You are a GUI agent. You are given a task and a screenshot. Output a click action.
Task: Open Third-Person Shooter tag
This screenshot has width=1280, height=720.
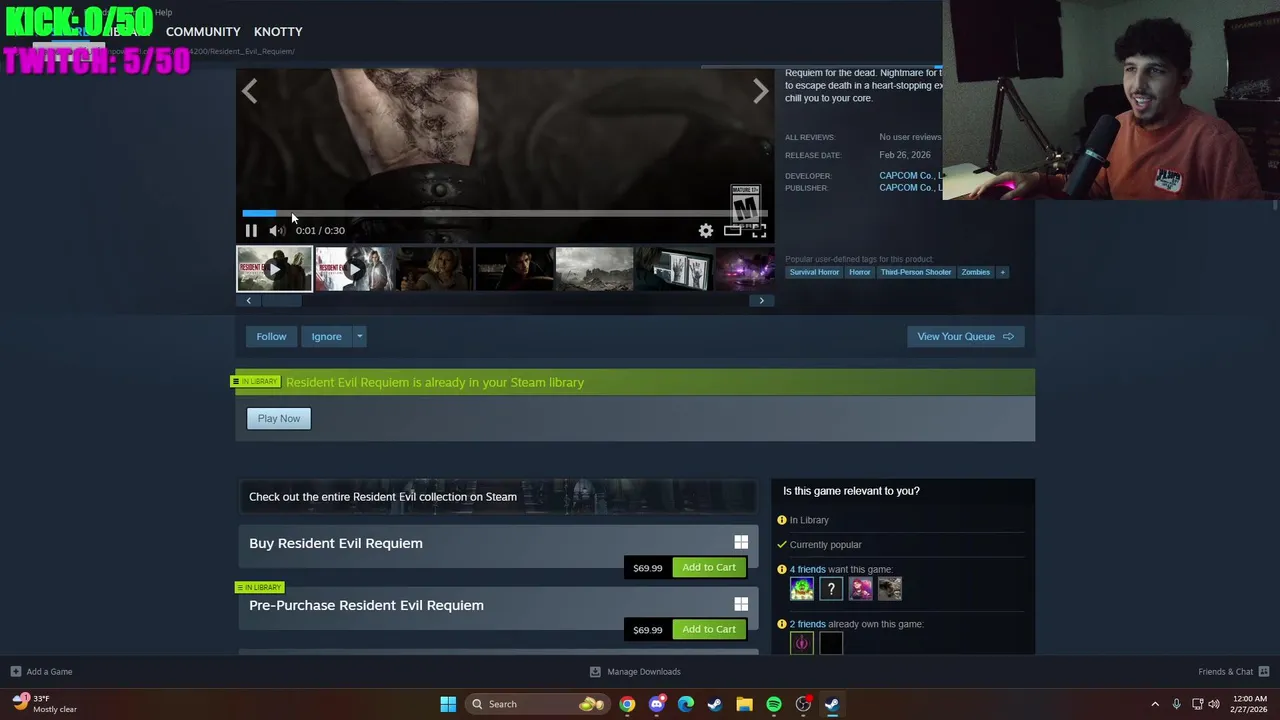916,272
